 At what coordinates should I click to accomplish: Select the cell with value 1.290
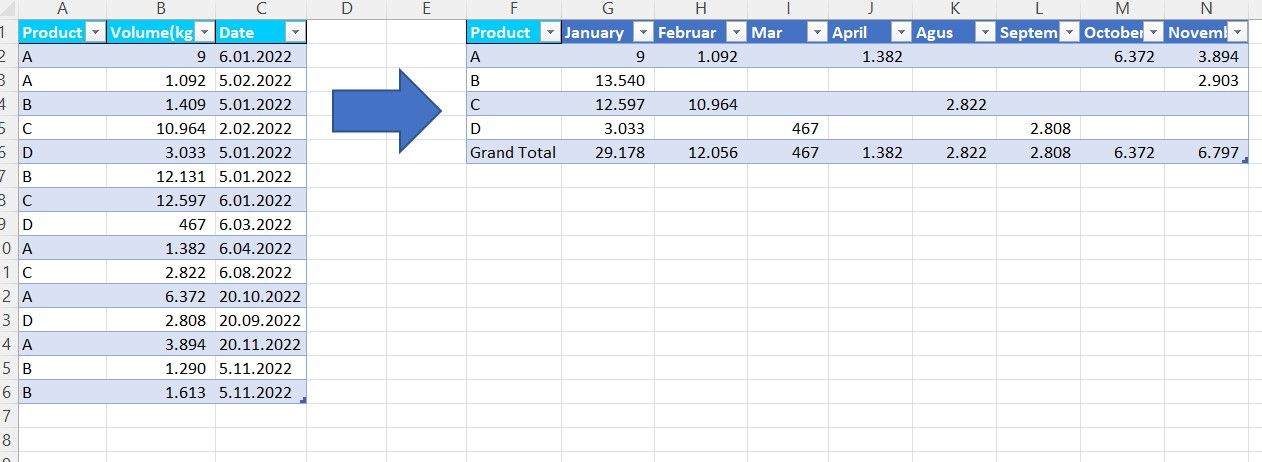tap(161, 369)
